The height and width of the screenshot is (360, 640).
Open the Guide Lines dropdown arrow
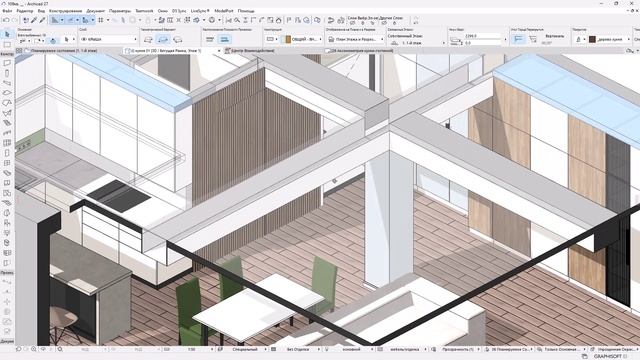pyautogui.click(x=62, y=20)
